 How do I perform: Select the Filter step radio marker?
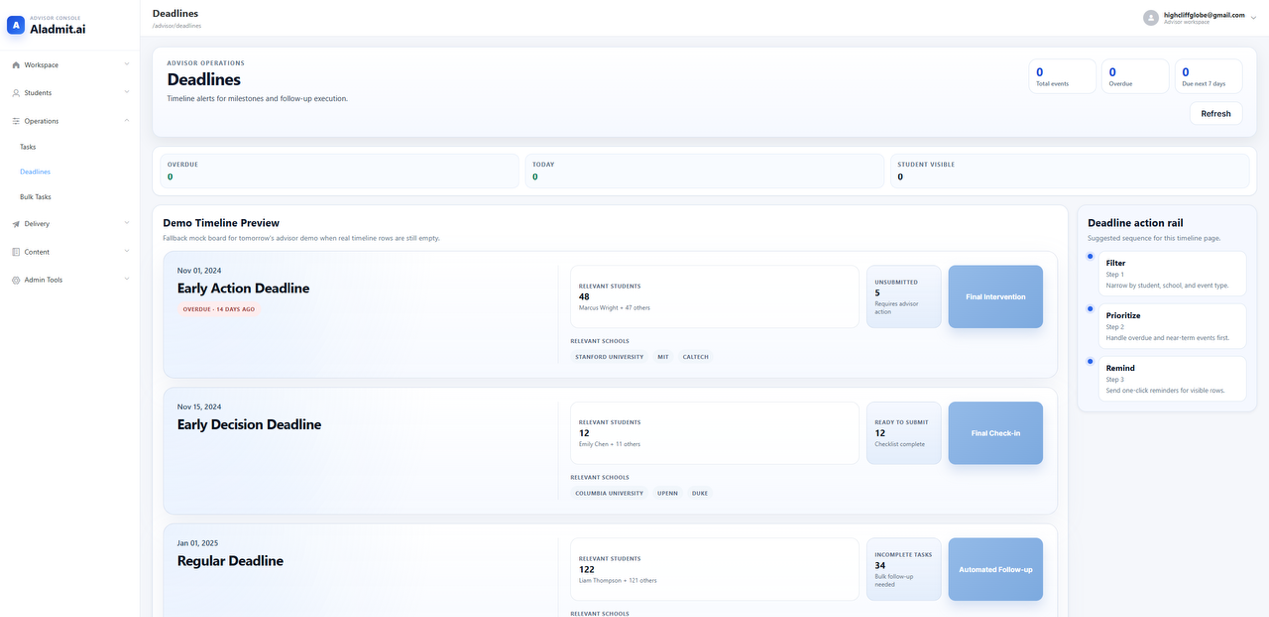point(1090,257)
